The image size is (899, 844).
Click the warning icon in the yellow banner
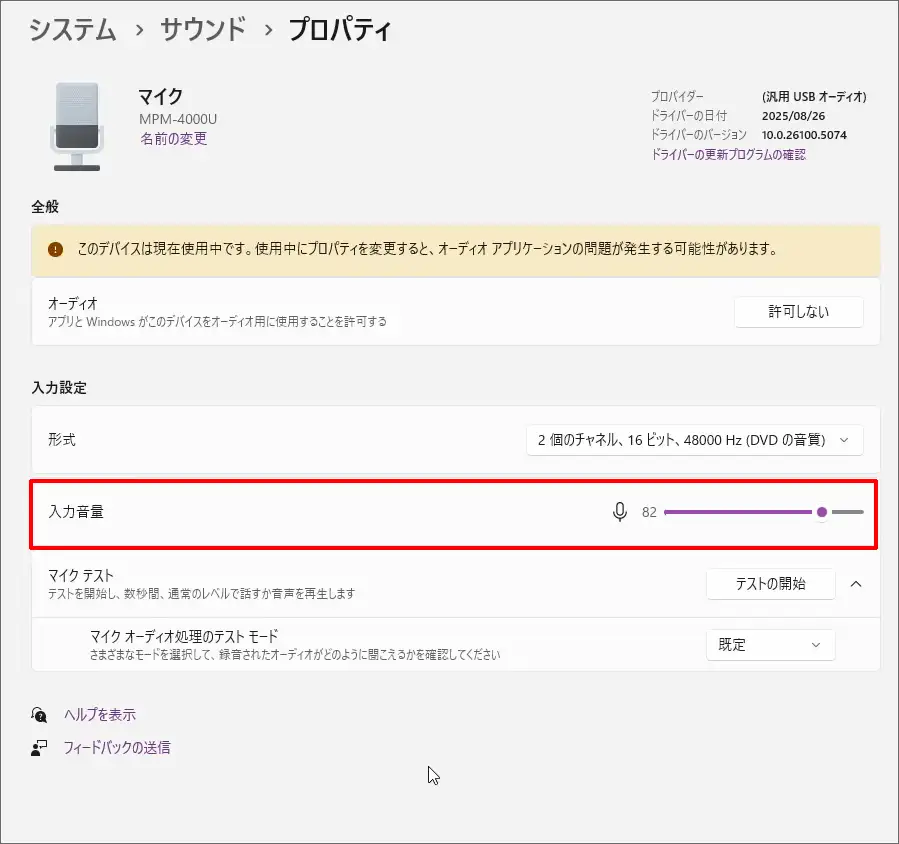click(55, 249)
